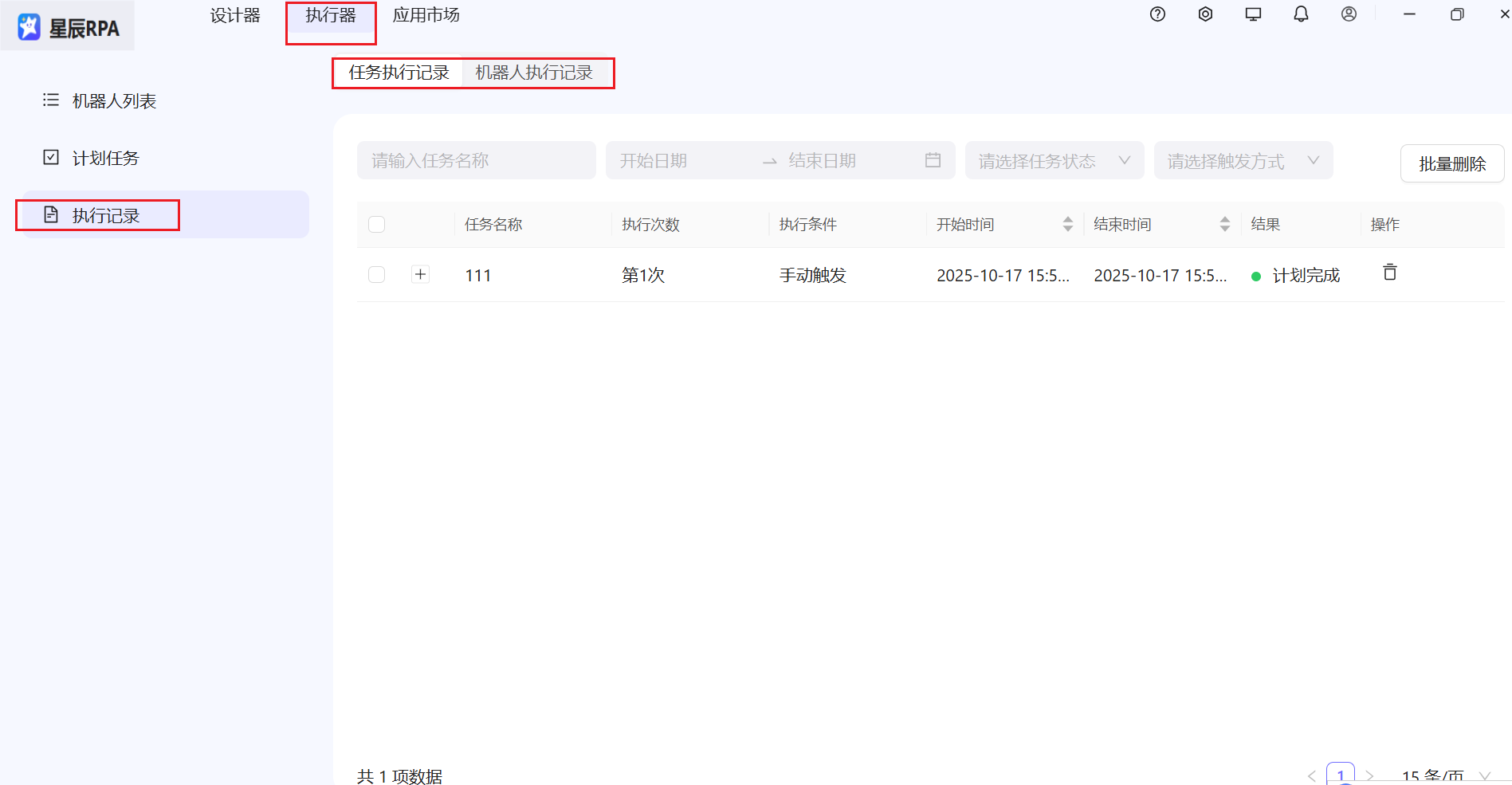Open 计划任务 in the sidebar

(105, 158)
